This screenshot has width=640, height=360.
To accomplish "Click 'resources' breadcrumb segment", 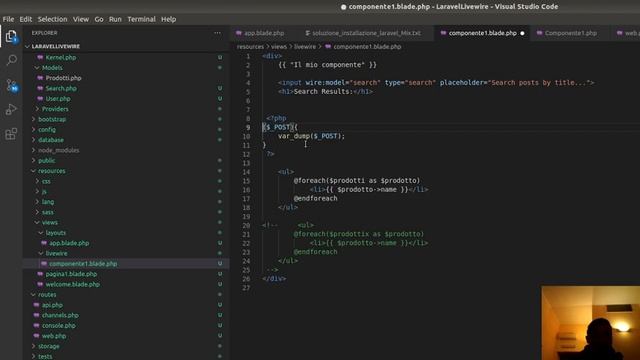I will coord(250,47).
